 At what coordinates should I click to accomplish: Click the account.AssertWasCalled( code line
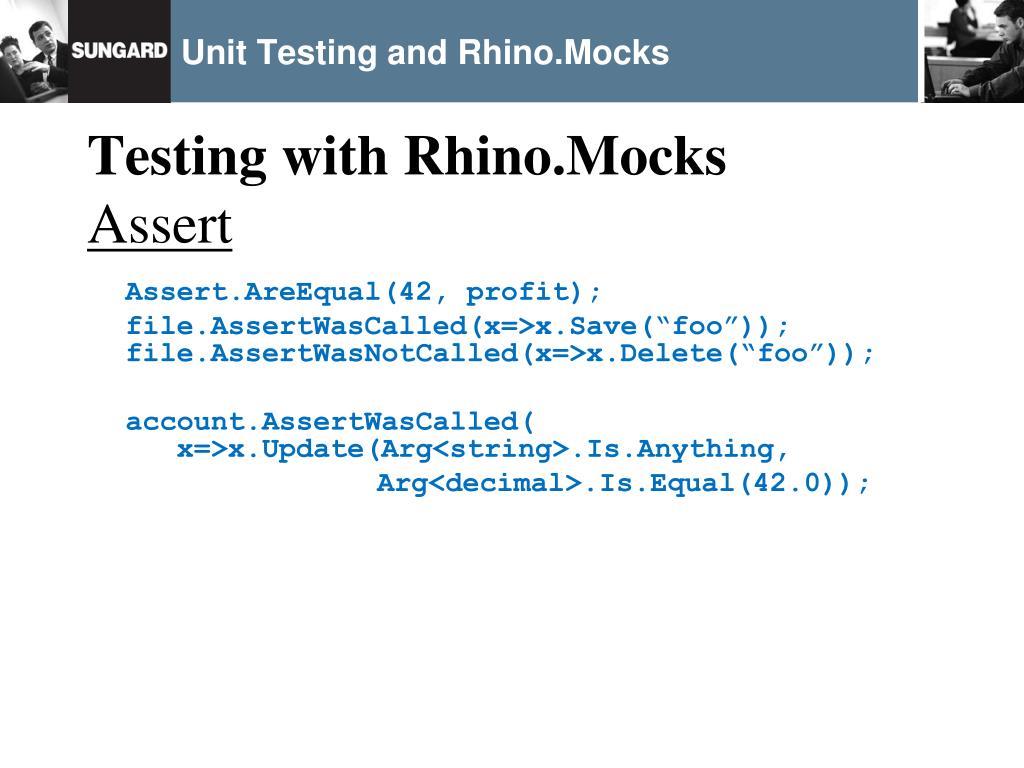click(330, 421)
